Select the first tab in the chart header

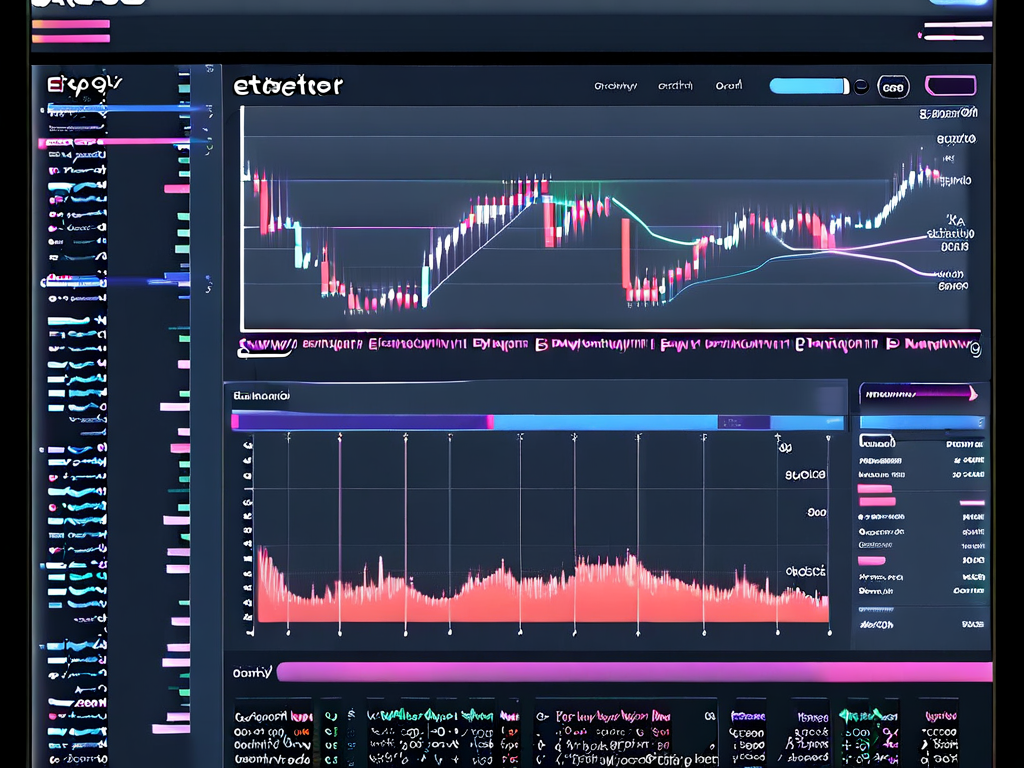pyautogui.click(x=615, y=86)
